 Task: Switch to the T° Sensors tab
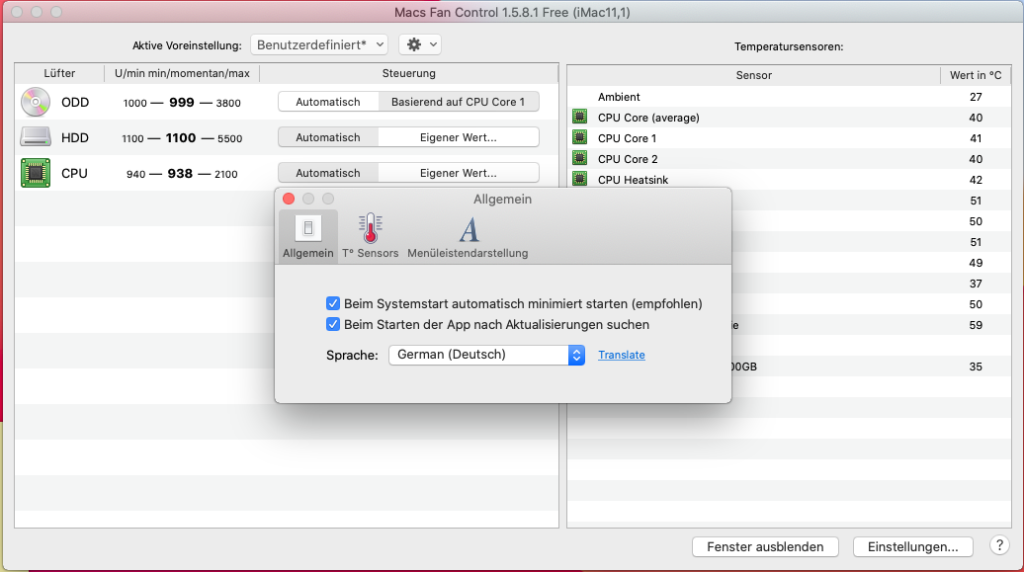[370, 236]
